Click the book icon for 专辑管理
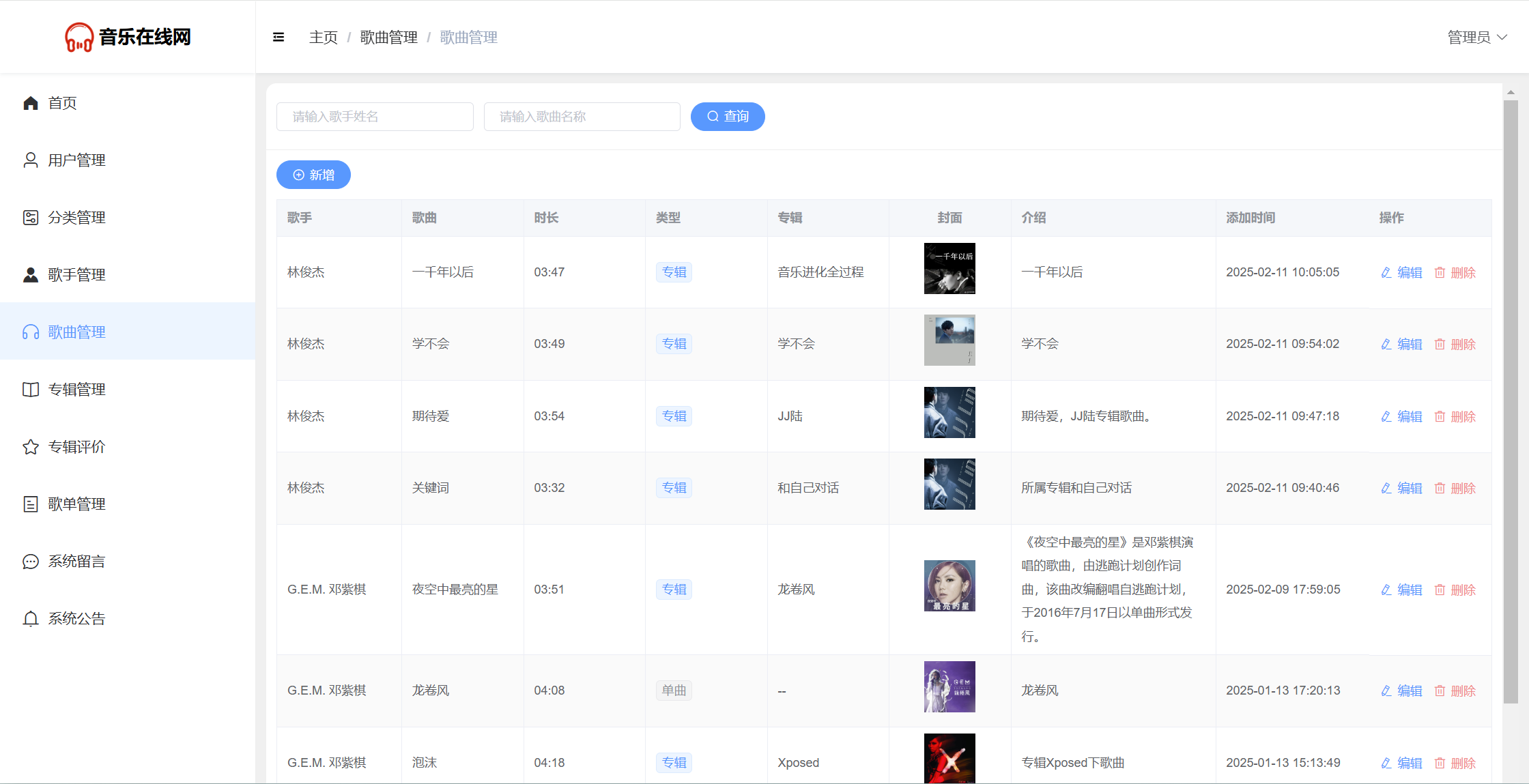 point(31,390)
